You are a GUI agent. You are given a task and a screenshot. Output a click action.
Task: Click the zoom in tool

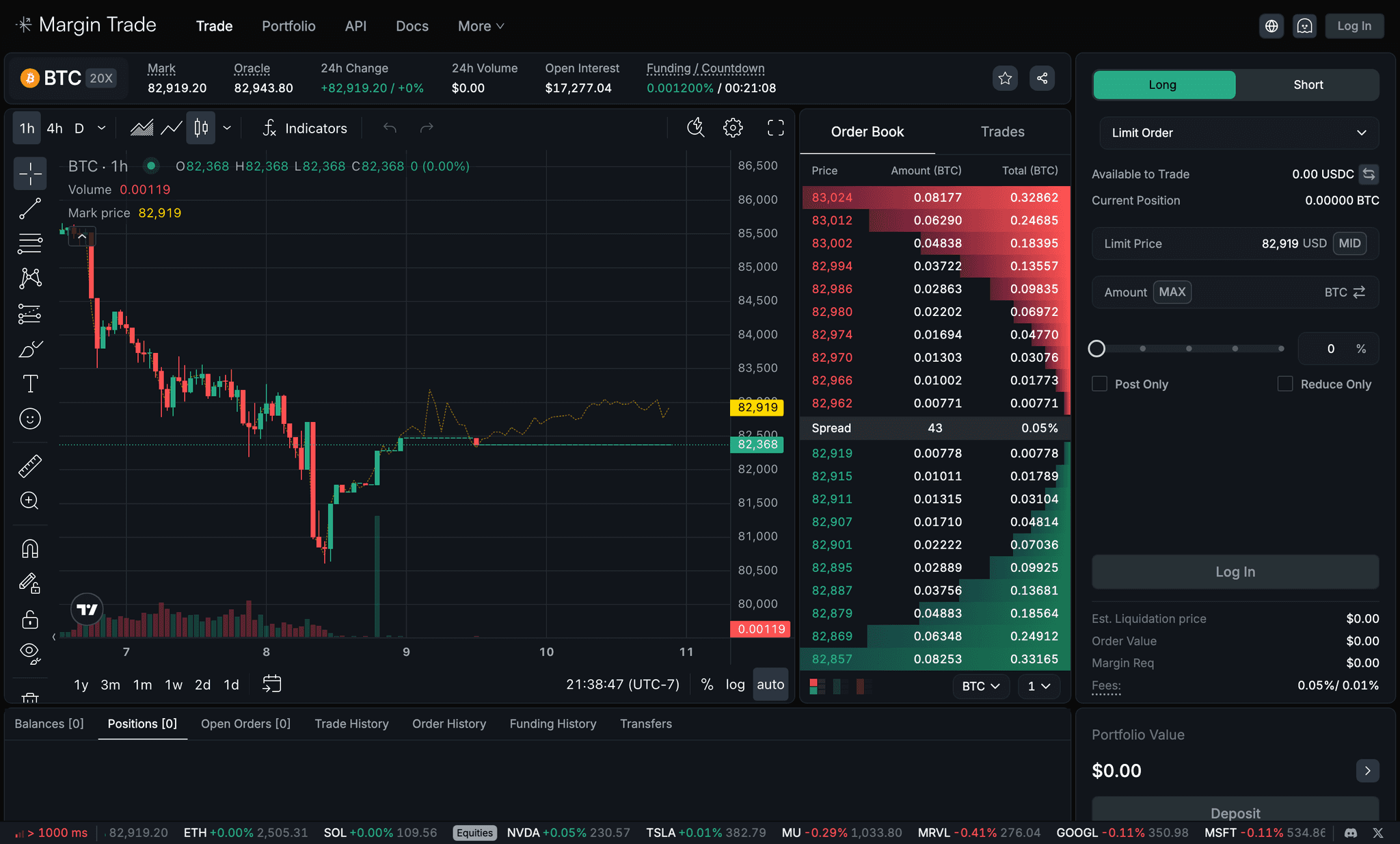point(30,501)
